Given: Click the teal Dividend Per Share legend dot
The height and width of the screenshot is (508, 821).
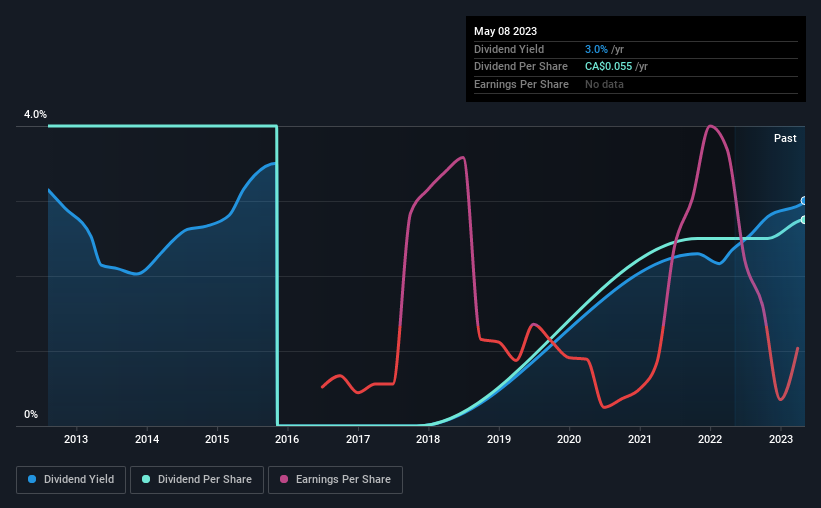Looking at the screenshot, I should click(146, 479).
